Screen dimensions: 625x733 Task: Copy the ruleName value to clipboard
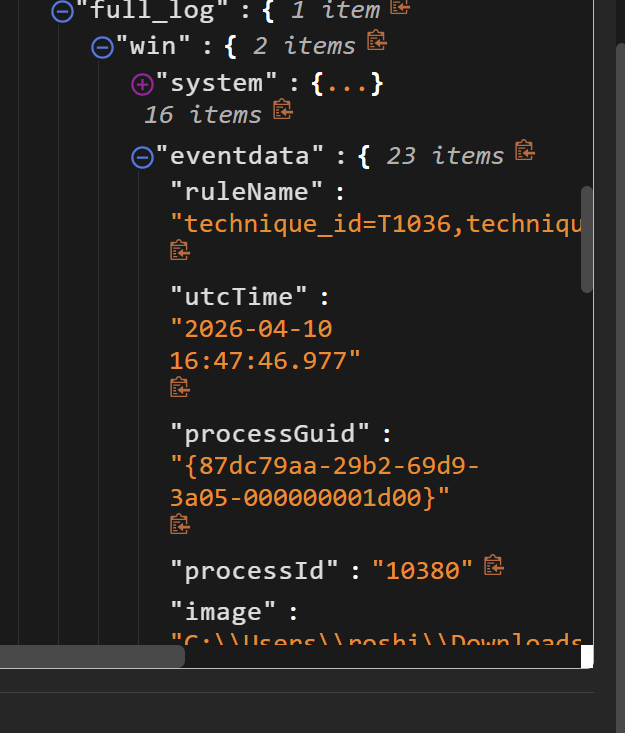coord(180,250)
